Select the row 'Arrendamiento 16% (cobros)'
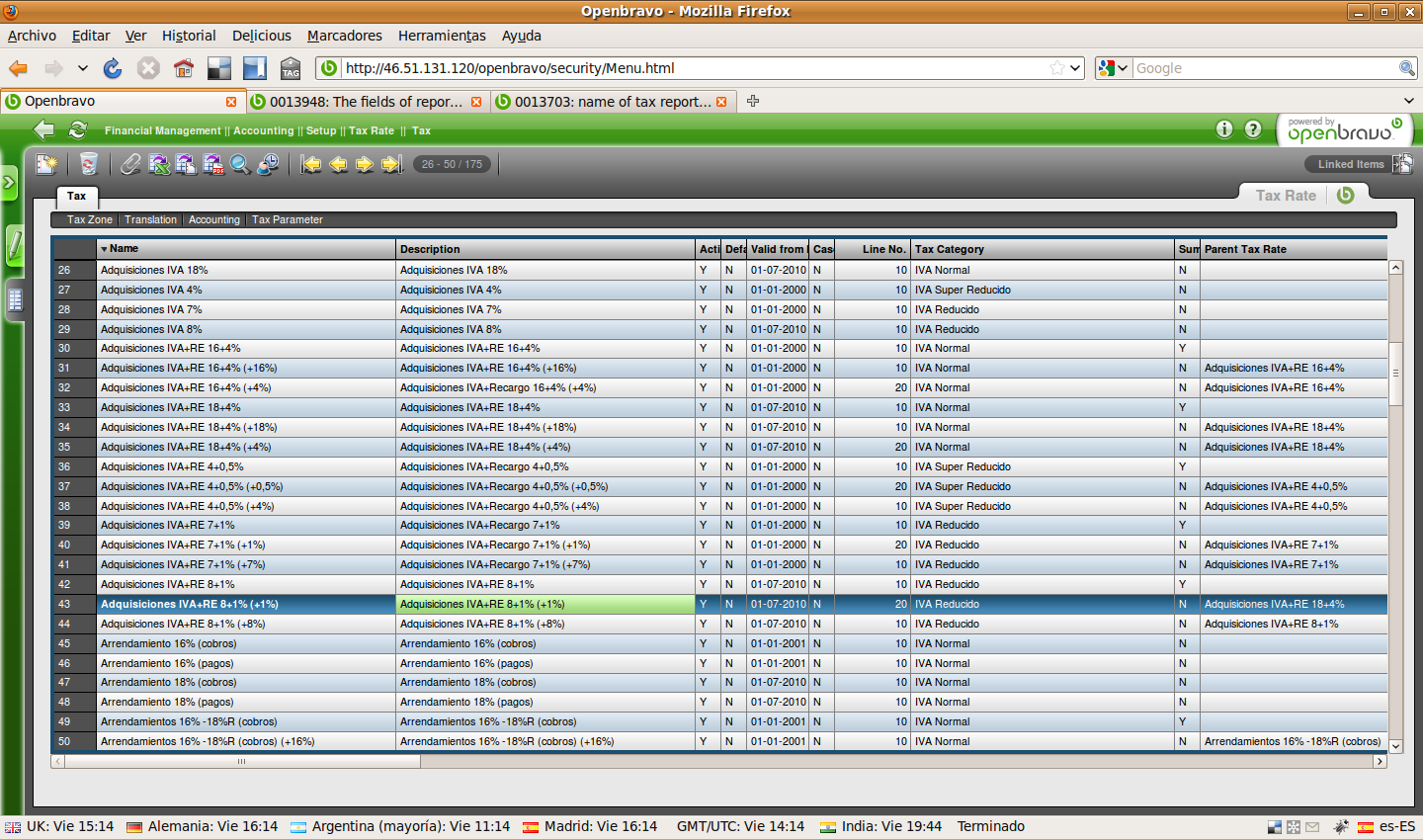1423x840 pixels. click(720, 643)
